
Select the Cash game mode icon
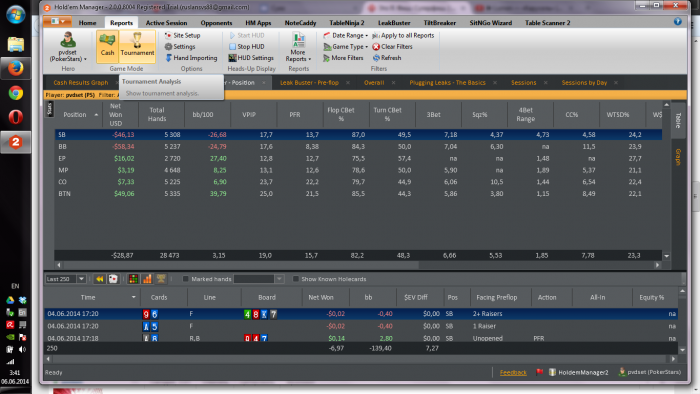tap(107, 46)
